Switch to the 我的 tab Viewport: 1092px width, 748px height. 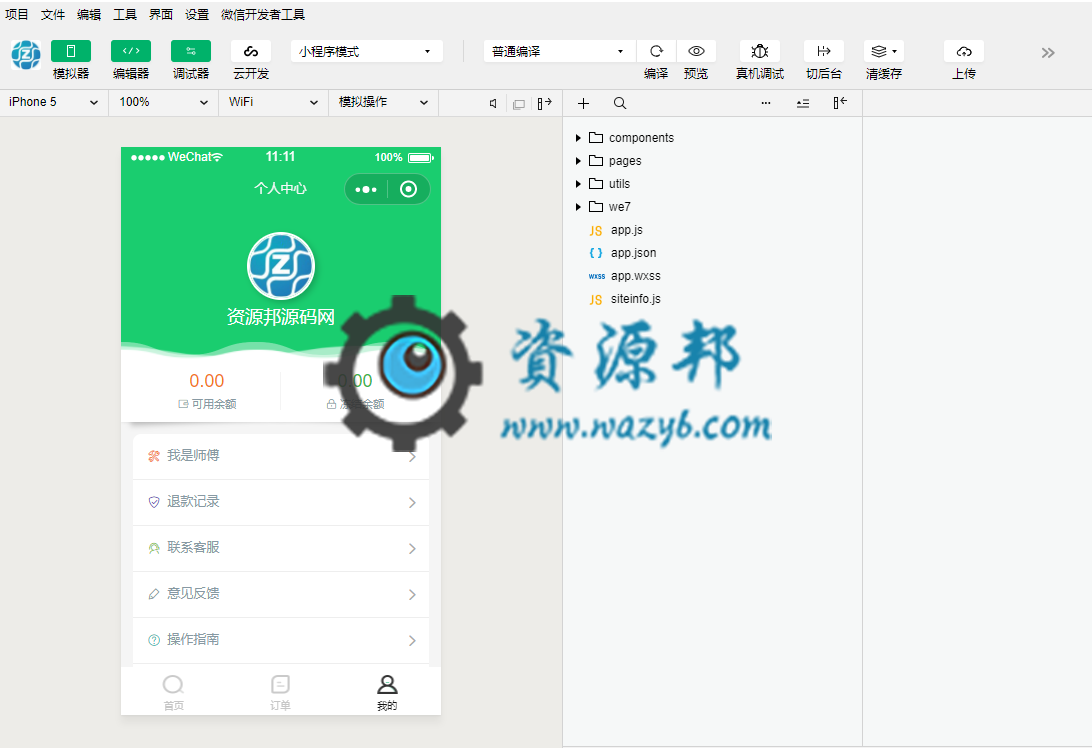(387, 692)
